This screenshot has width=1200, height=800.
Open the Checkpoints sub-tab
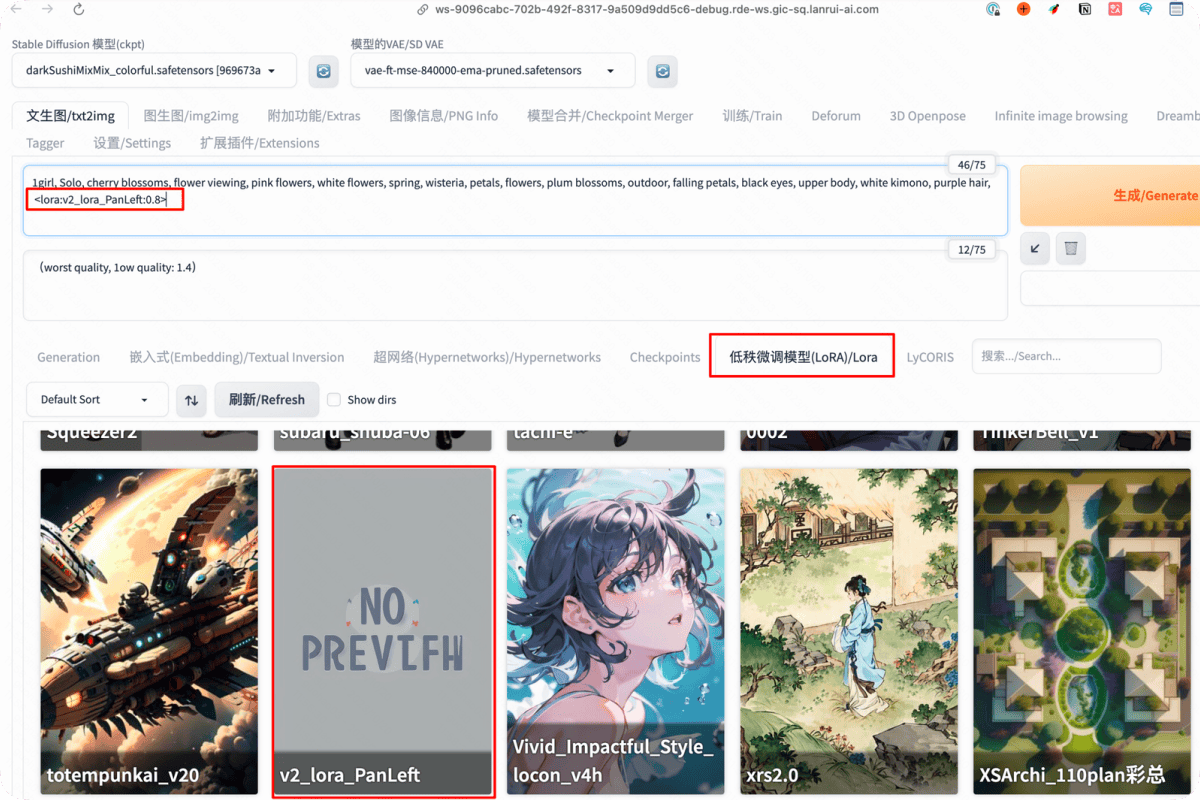coord(665,357)
